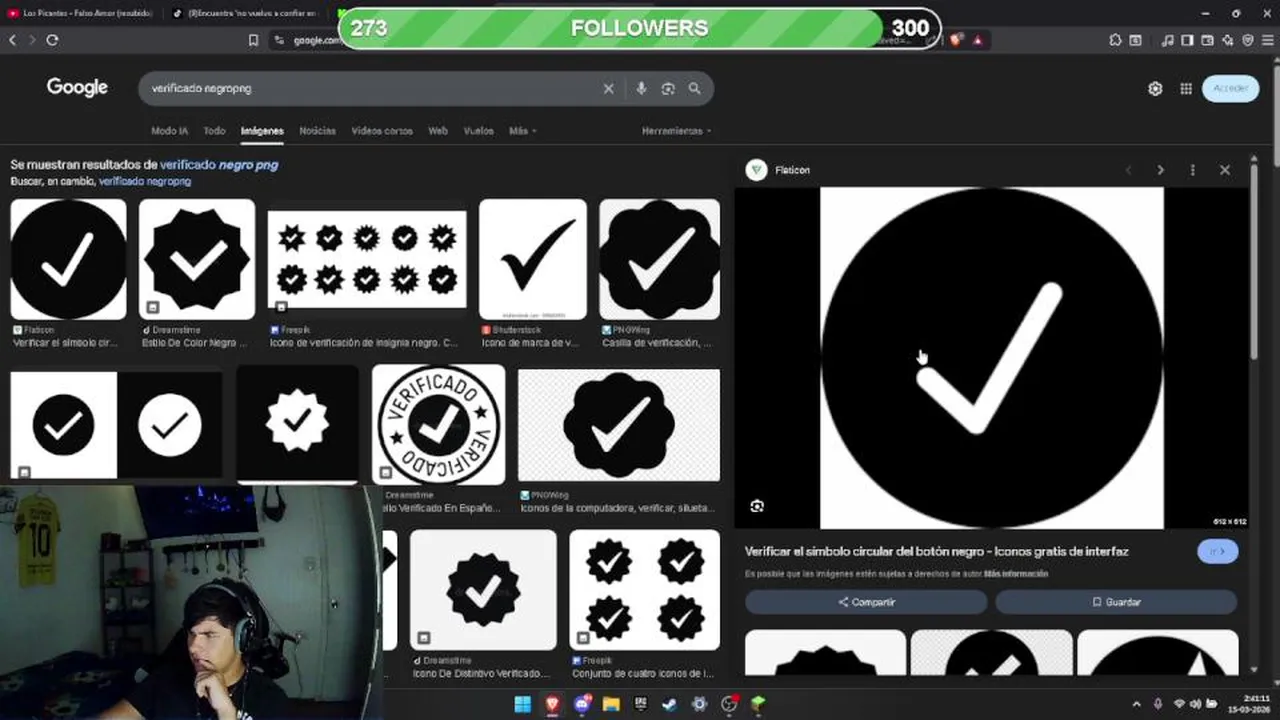This screenshot has width=1280, height=720.
Task: Show next image in preview panel
Action: (x=1160, y=170)
